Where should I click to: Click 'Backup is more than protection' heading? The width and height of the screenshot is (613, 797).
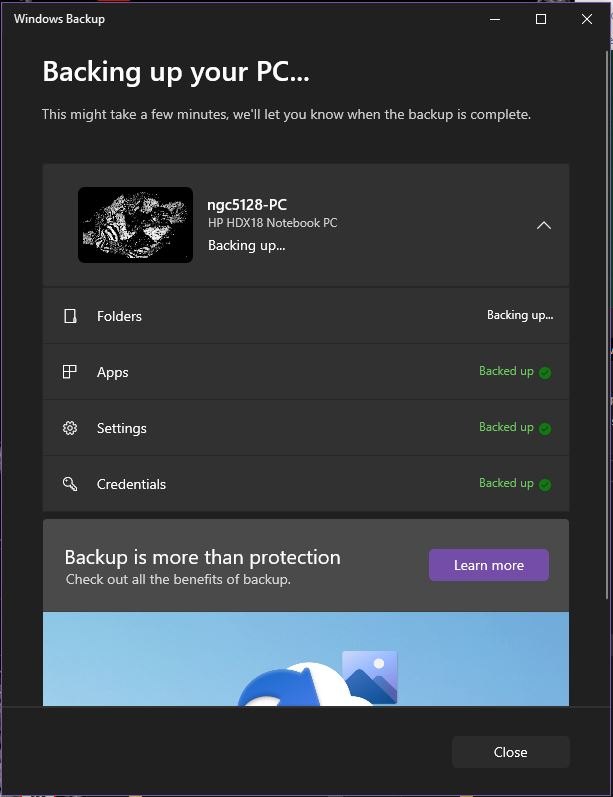pos(202,557)
